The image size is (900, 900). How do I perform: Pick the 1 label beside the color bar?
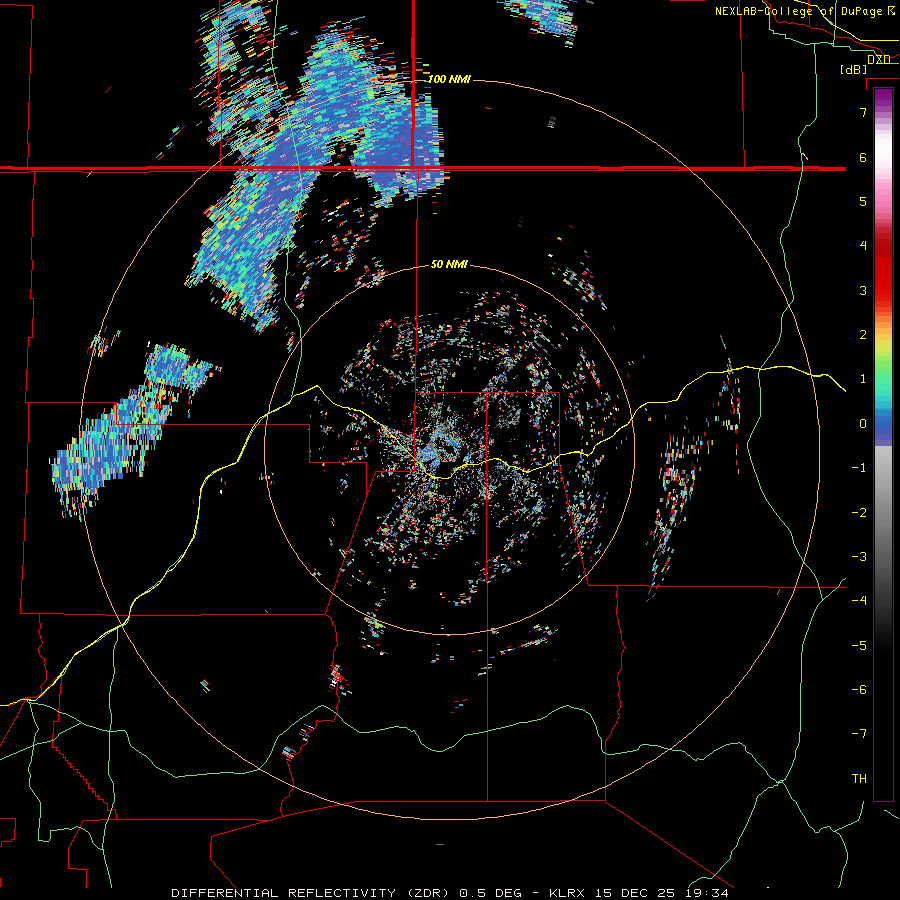click(x=863, y=379)
